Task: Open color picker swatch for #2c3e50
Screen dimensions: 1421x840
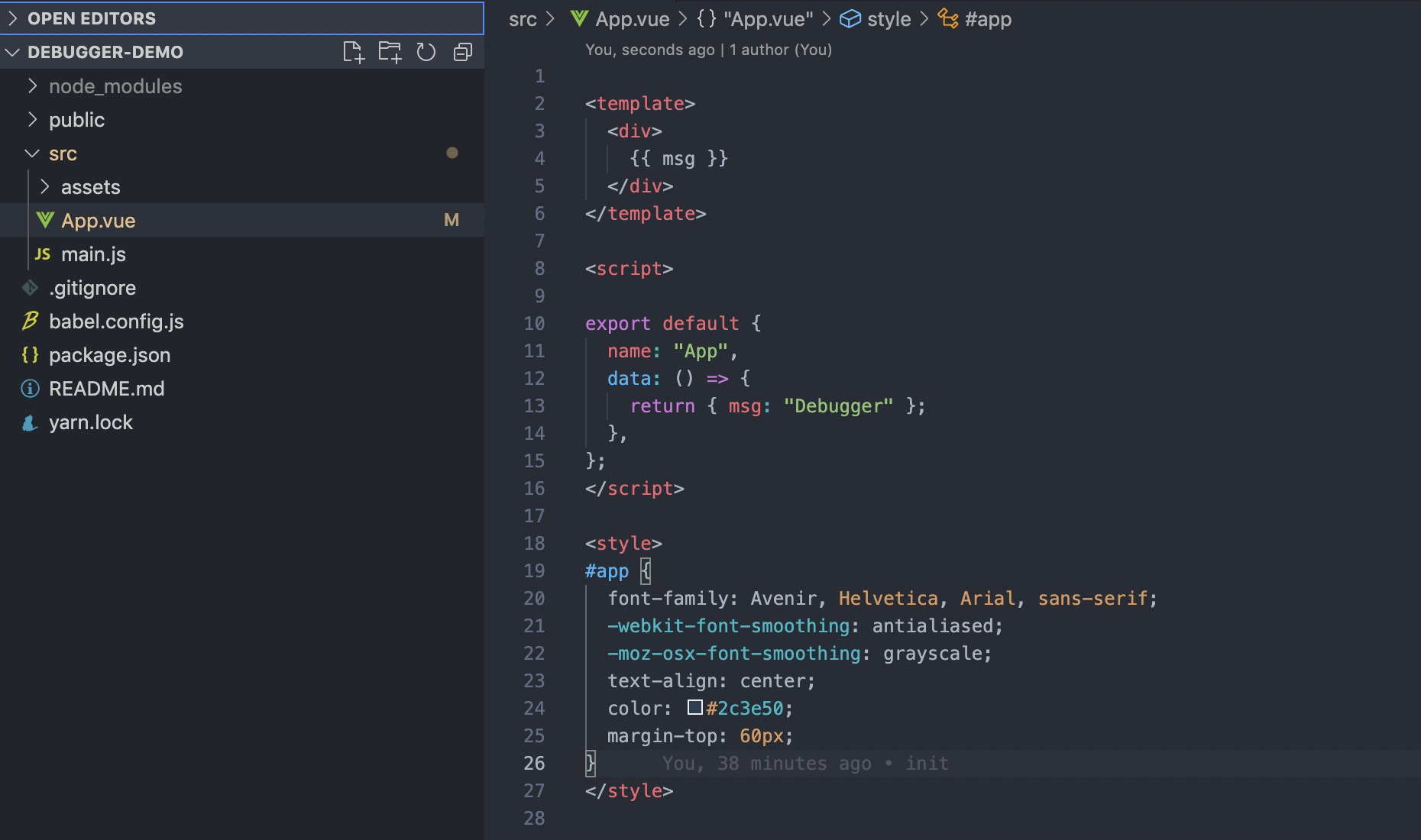Action: [x=694, y=708]
